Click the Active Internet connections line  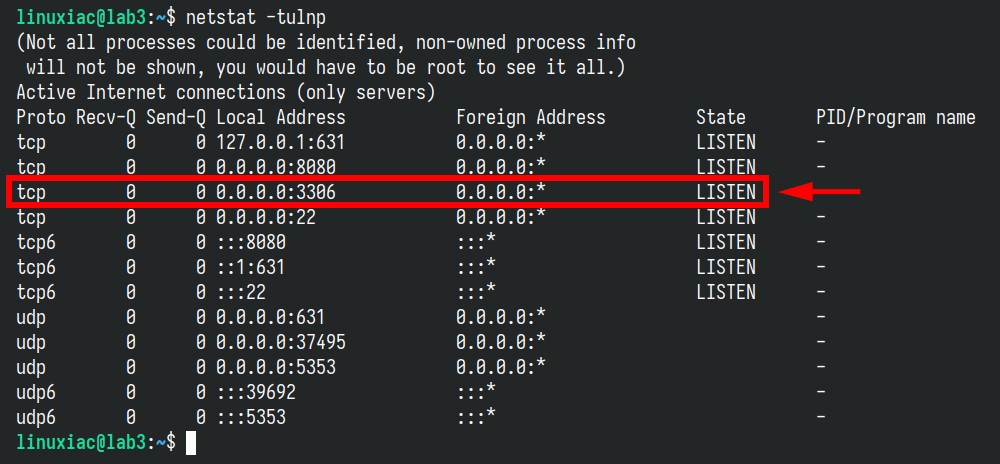pos(226,92)
